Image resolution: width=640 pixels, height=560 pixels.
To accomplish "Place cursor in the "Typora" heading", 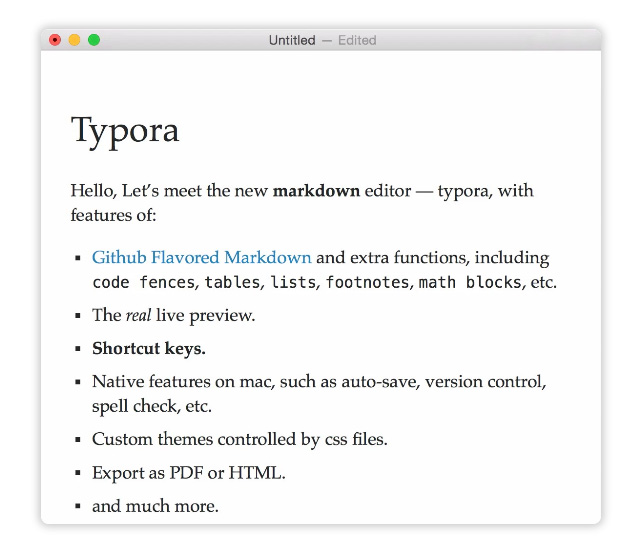I will point(125,131).
